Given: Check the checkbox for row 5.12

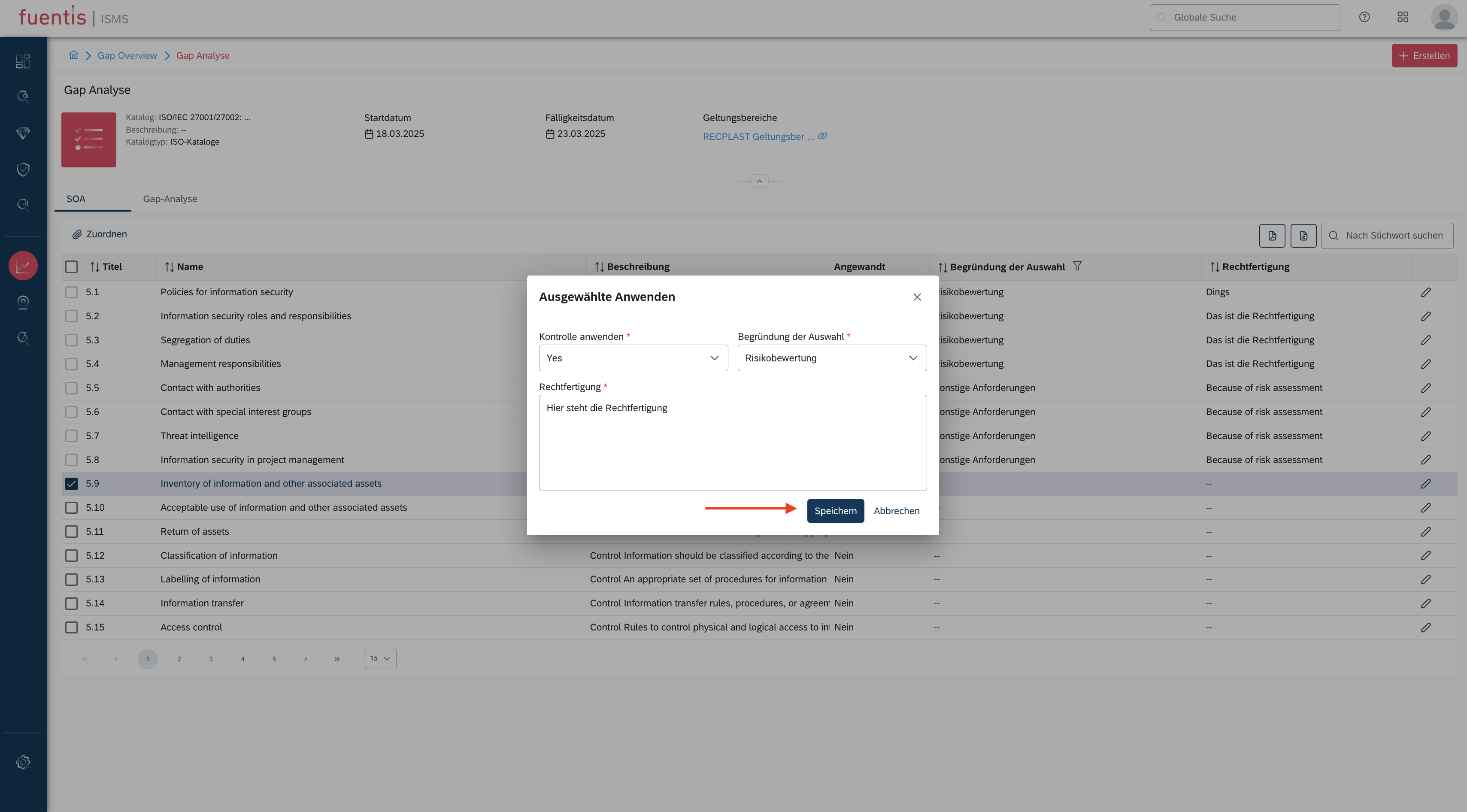Looking at the screenshot, I should 71,555.
